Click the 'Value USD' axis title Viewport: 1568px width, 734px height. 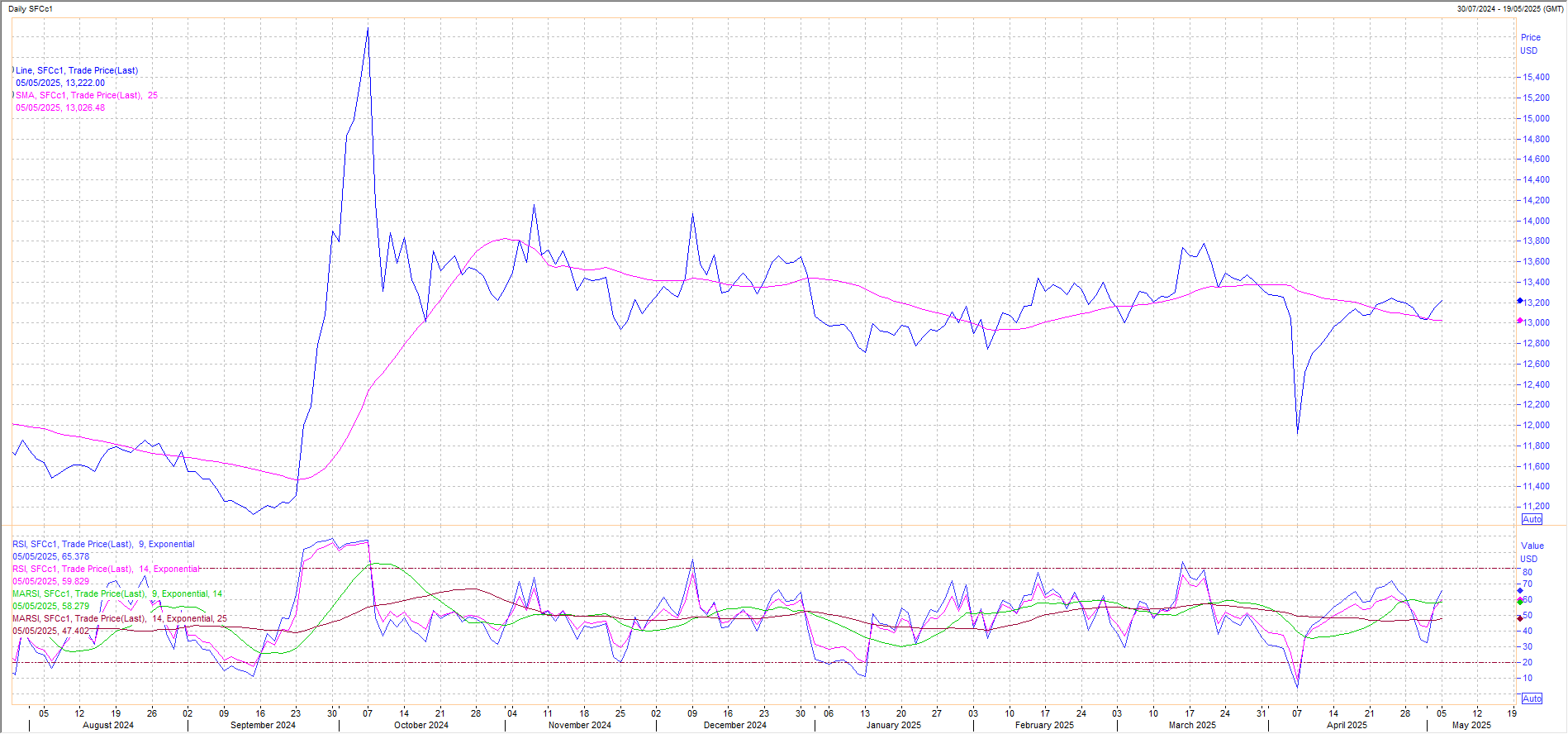tap(1532, 552)
